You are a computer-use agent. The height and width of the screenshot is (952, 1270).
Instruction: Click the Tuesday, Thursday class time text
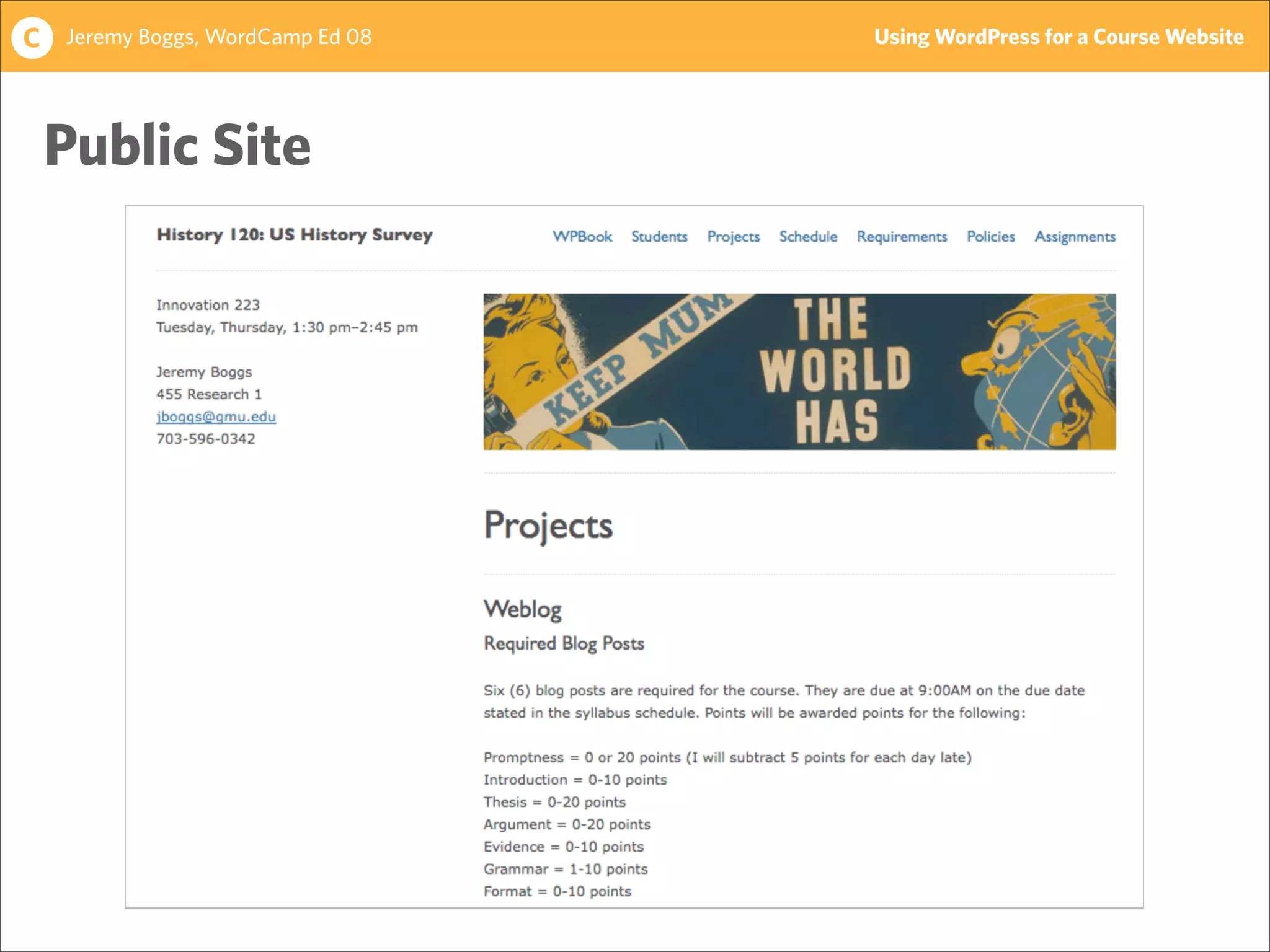pos(286,328)
